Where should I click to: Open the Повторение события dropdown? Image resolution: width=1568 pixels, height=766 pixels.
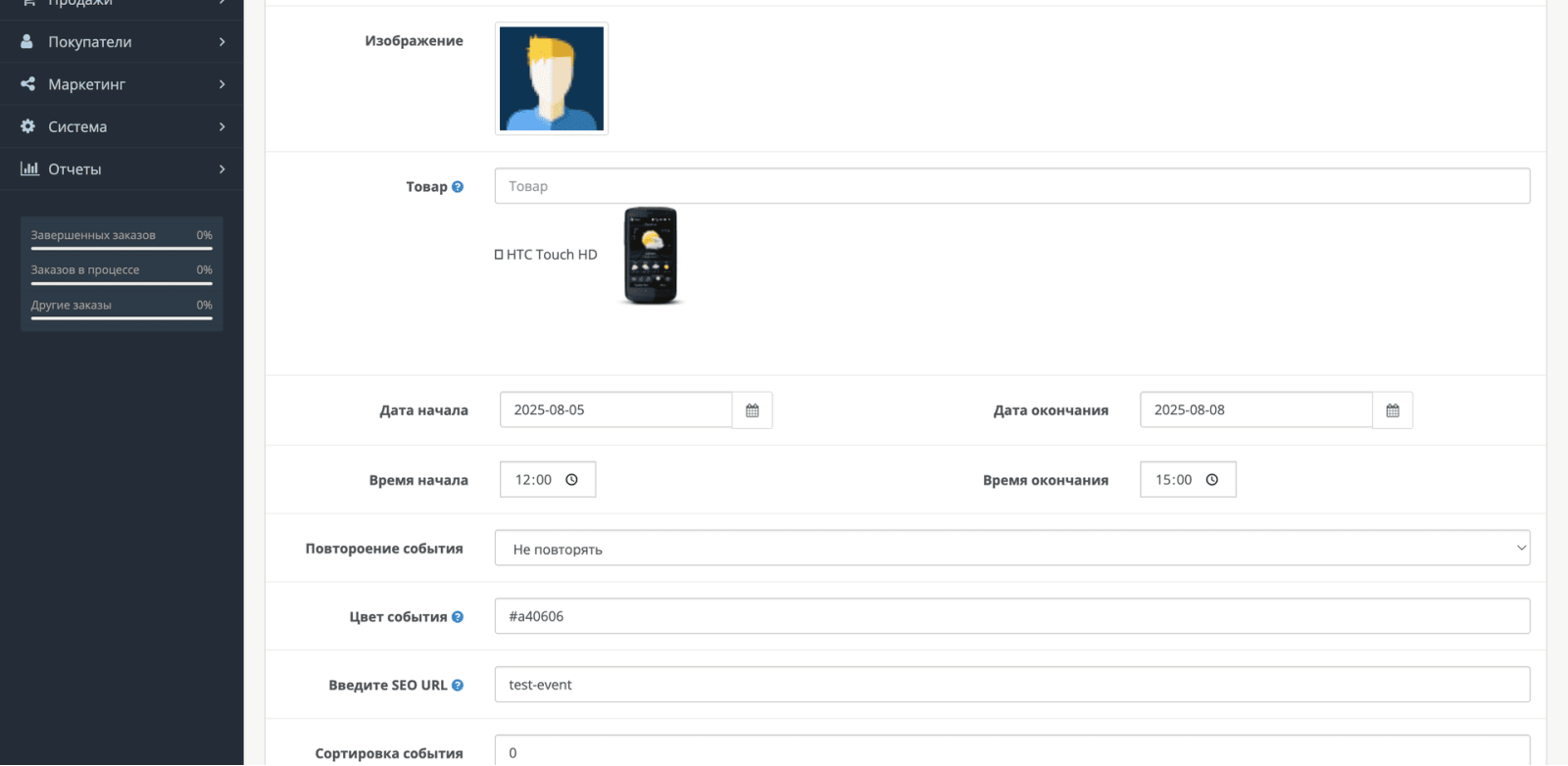(x=1012, y=549)
